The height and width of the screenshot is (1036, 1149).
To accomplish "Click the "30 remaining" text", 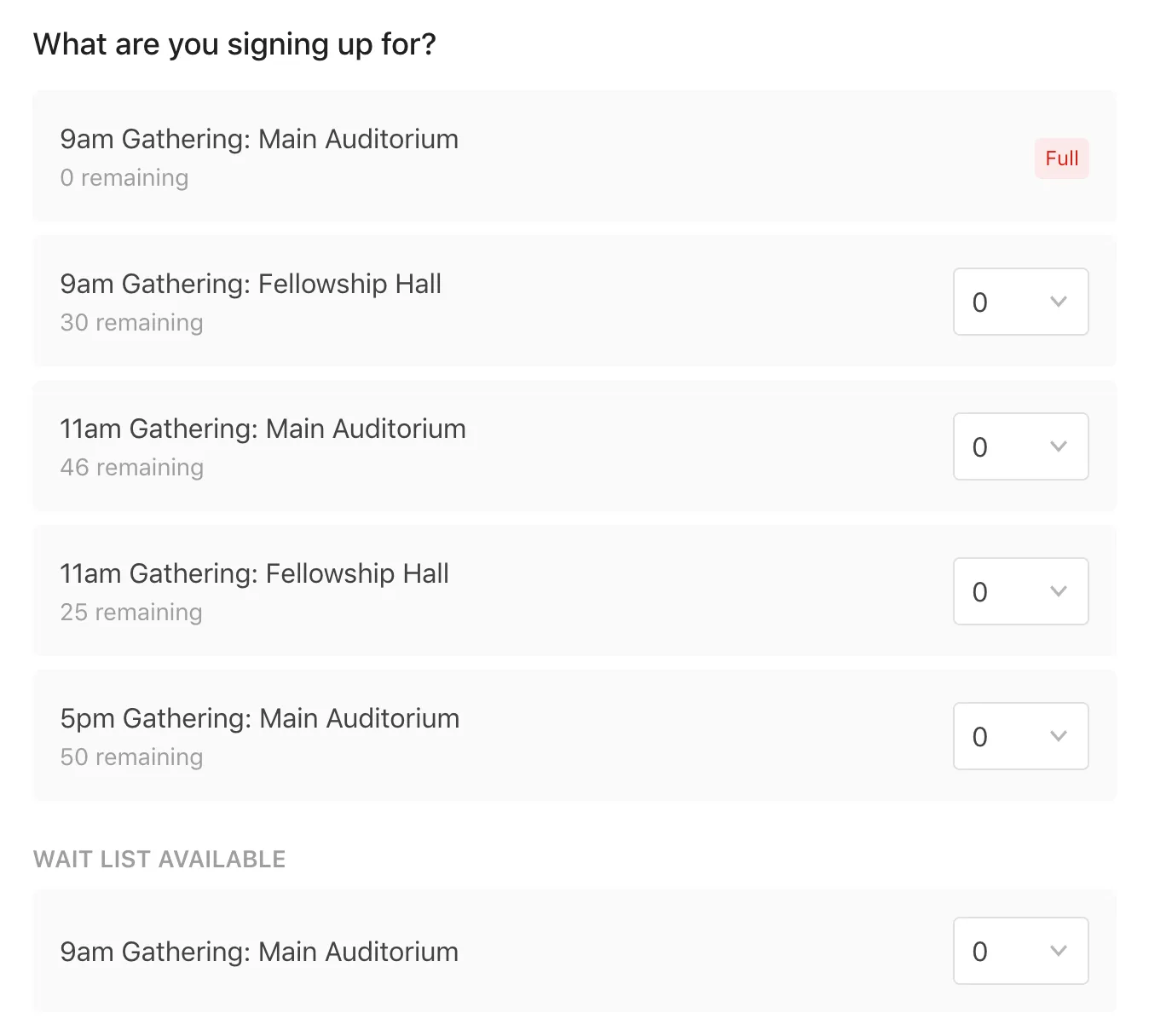I will 131,323.
